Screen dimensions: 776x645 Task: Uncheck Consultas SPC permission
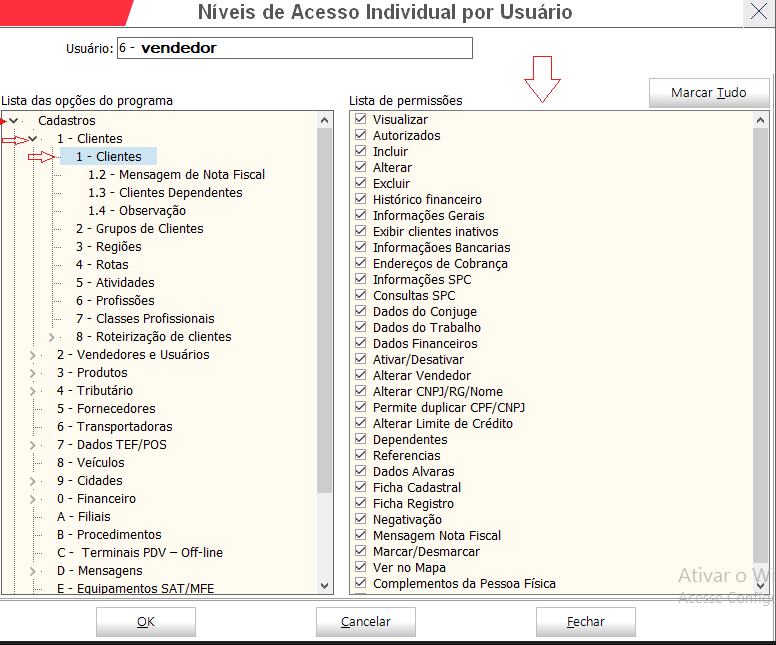[361, 295]
